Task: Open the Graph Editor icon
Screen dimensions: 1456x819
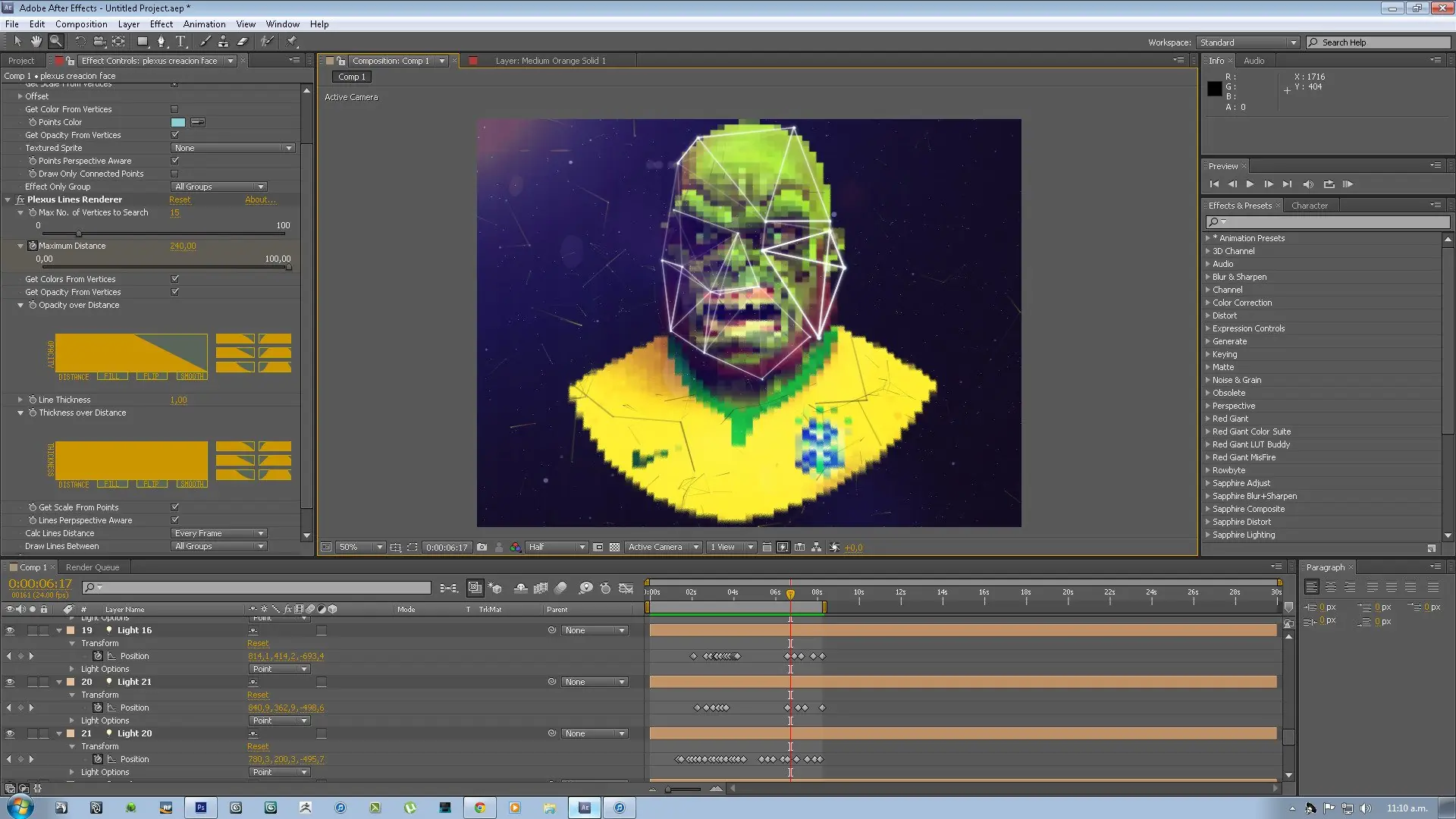Action: 626,588
